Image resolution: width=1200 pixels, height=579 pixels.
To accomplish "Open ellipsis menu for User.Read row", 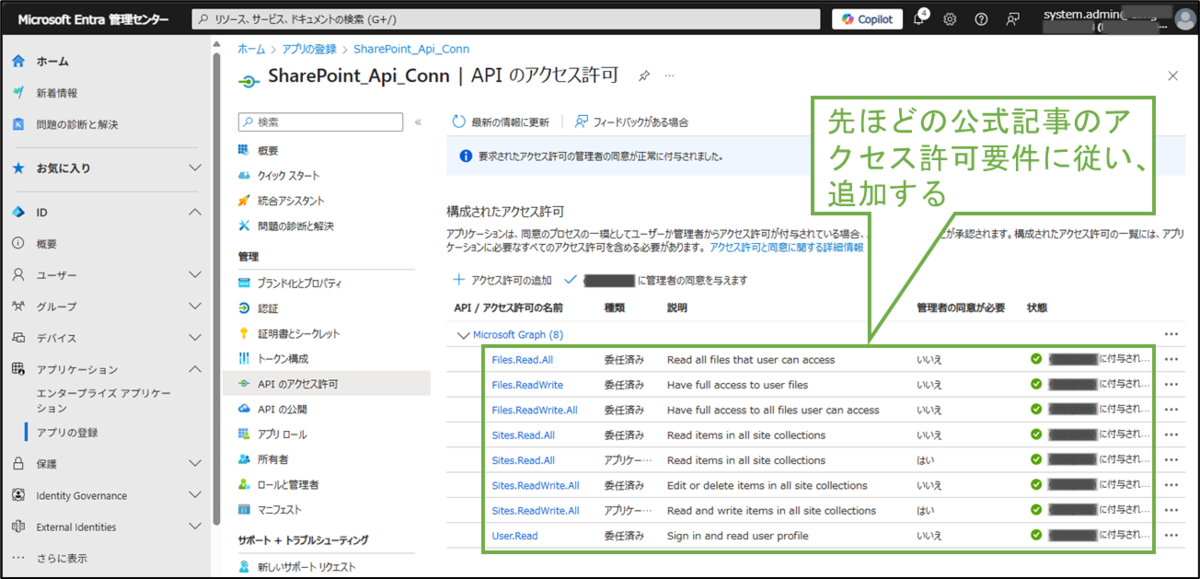I will [x=1172, y=536].
